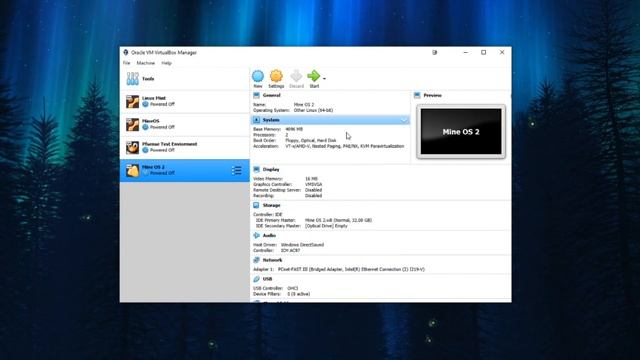Click the second VM's OS icon
The width and height of the screenshot is (640, 360).
click(132, 124)
